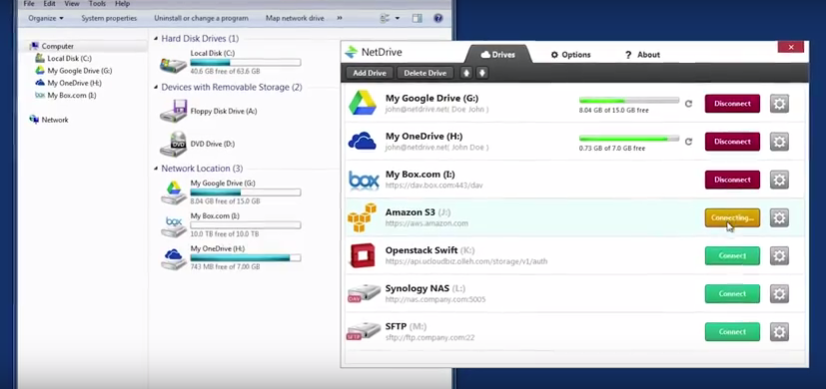Screen dimensions: 826x389
Task: Move selected drive down arrow
Action: [x=481, y=73]
